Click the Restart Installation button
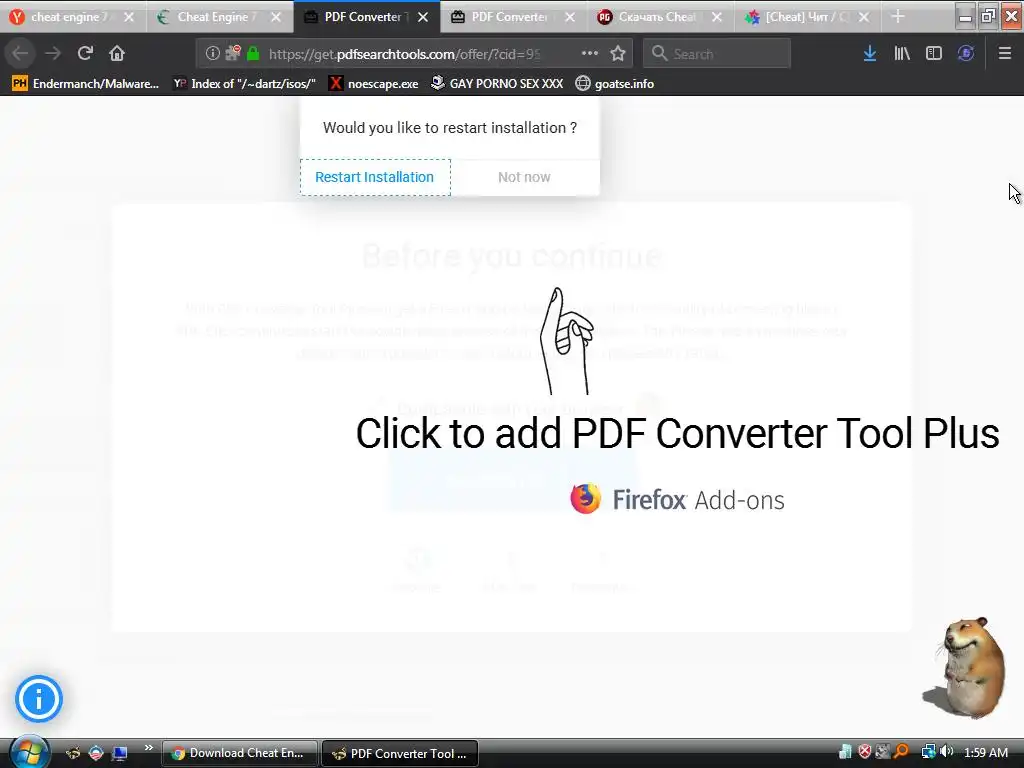1024x768 pixels. pyautogui.click(x=375, y=177)
